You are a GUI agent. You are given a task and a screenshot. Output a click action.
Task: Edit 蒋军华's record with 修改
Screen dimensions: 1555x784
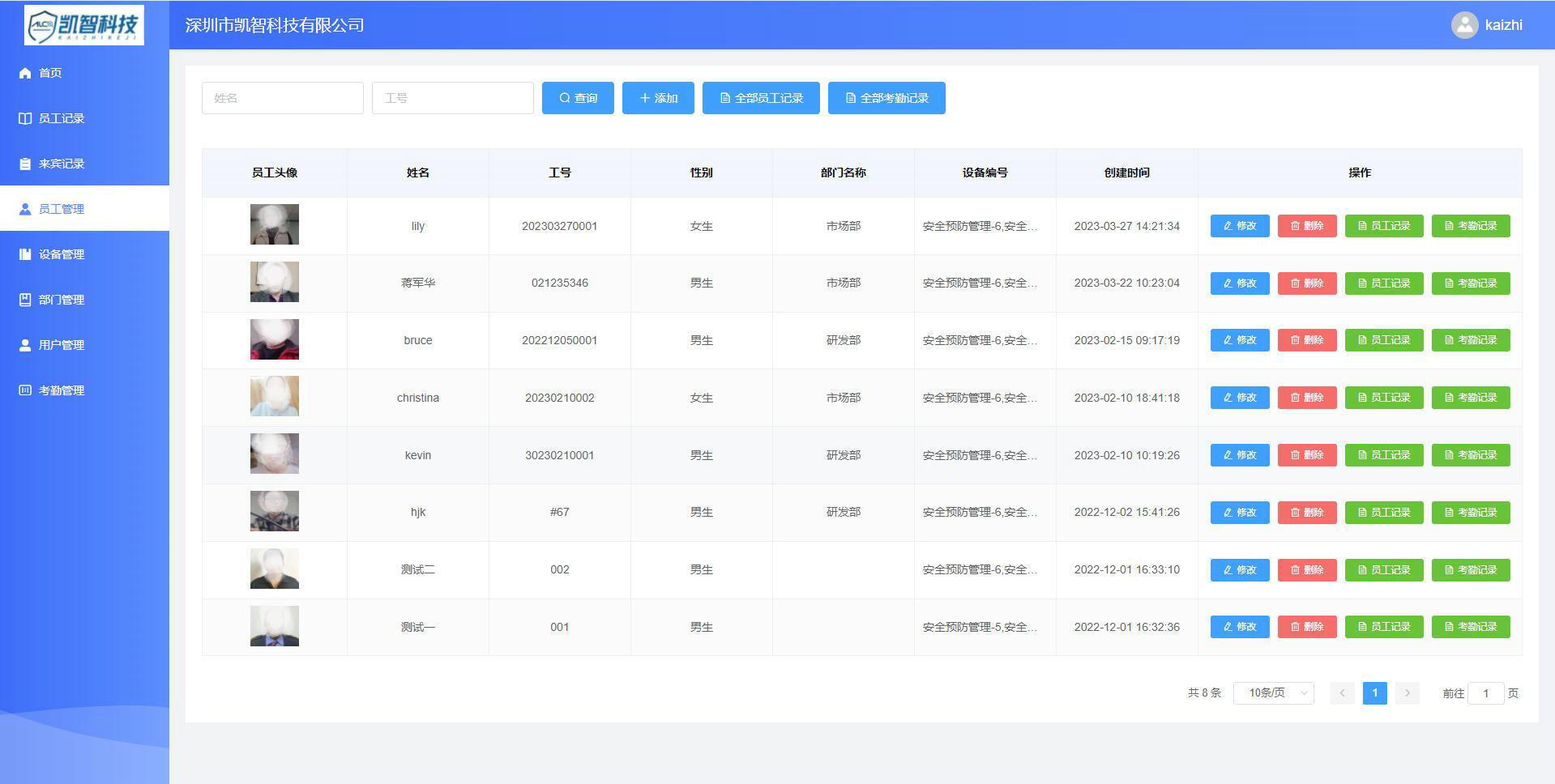point(1240,283)
